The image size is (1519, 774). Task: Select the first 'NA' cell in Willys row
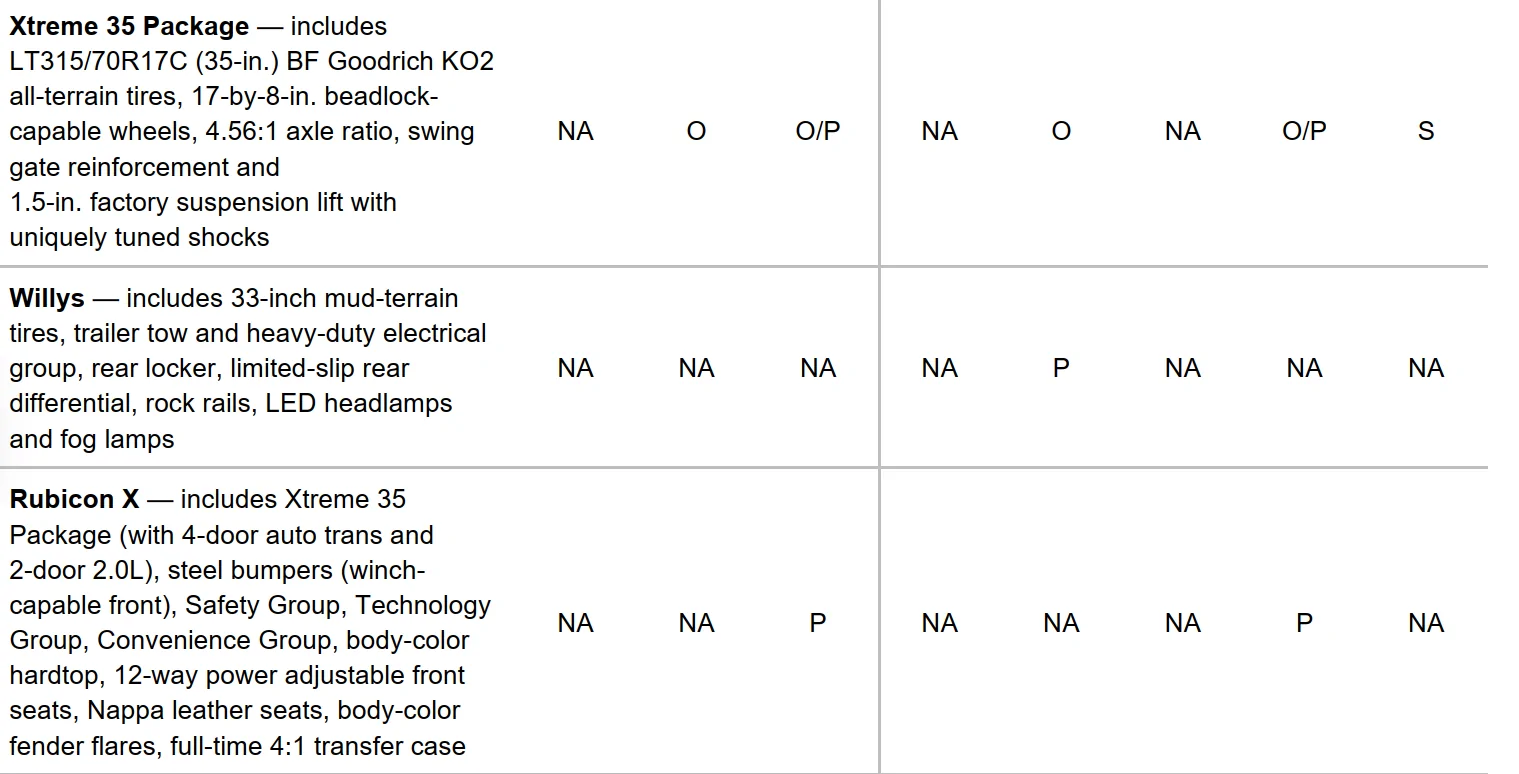(575, 368)
